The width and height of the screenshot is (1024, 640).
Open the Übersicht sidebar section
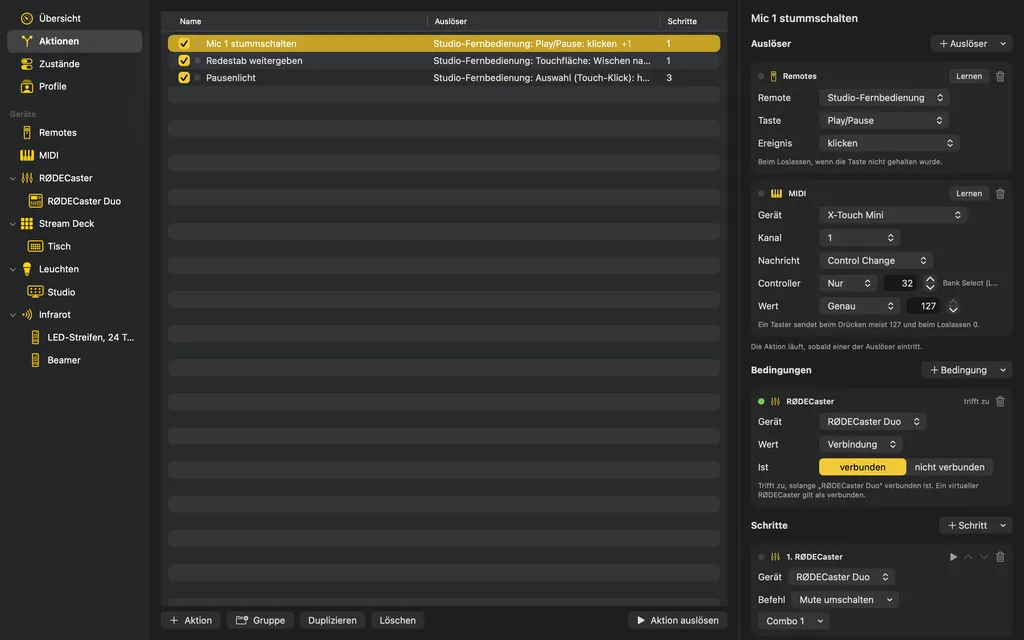pyautogui.click(x=74, y=18)
